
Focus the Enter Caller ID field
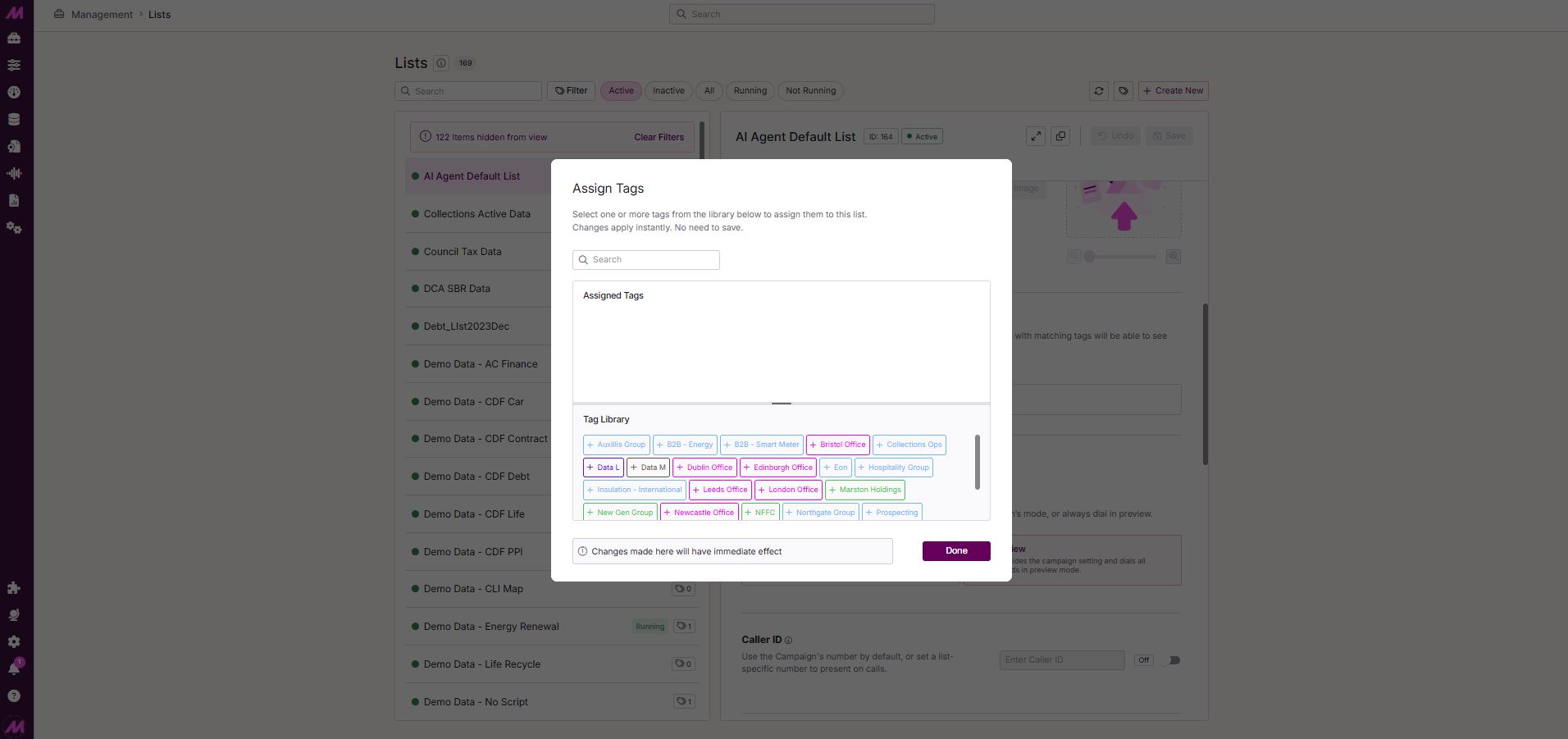tap(1062, 660)
